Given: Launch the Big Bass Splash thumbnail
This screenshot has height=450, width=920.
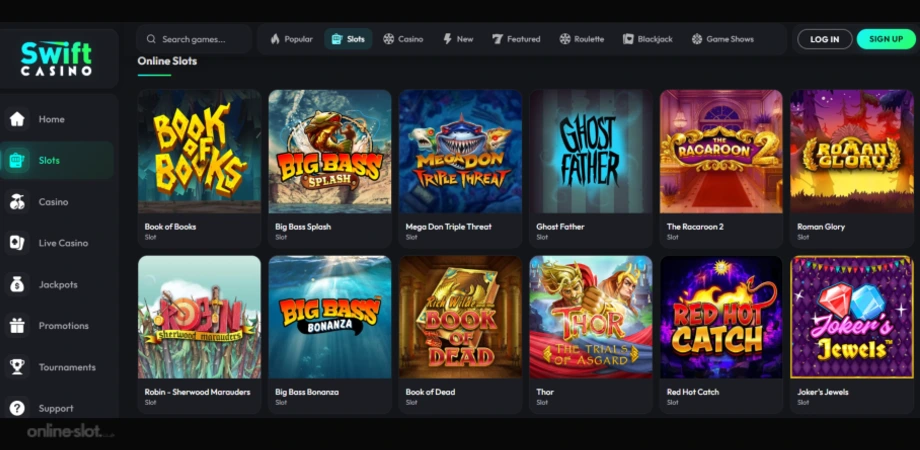Looking at the screenshot, I should pos(330,151).
